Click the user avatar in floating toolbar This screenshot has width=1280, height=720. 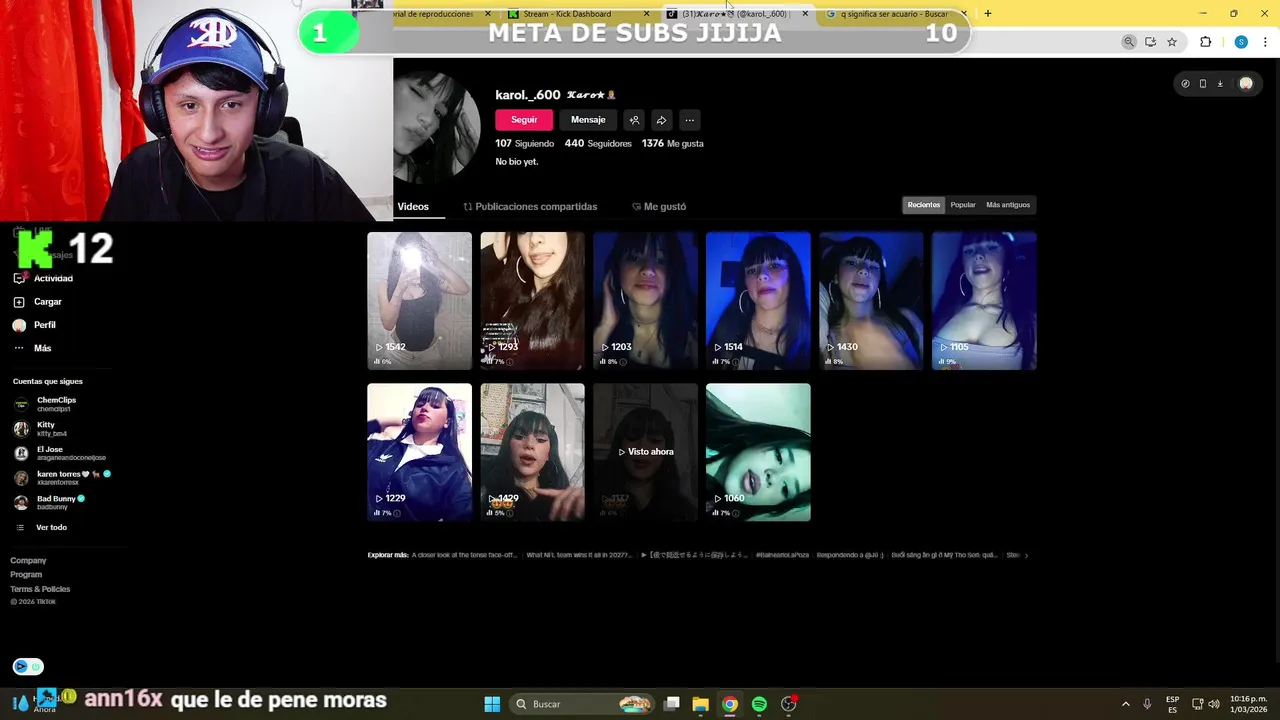click(1246, 84)
